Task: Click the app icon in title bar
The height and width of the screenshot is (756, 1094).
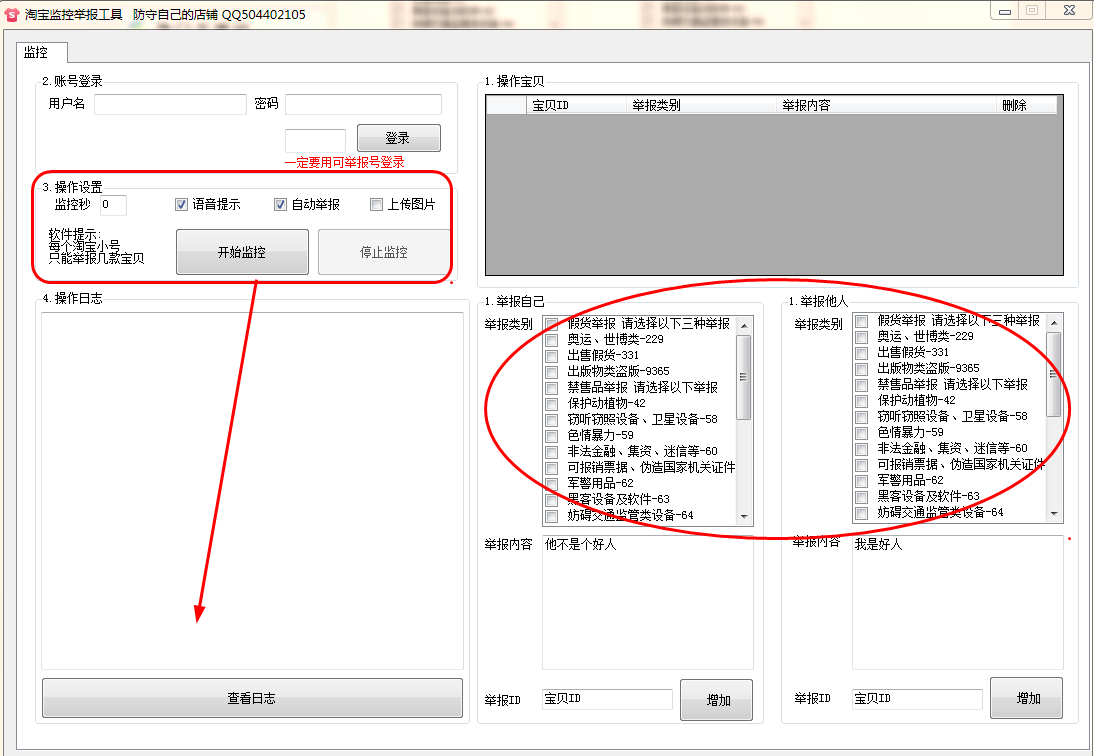Action: 12,14
